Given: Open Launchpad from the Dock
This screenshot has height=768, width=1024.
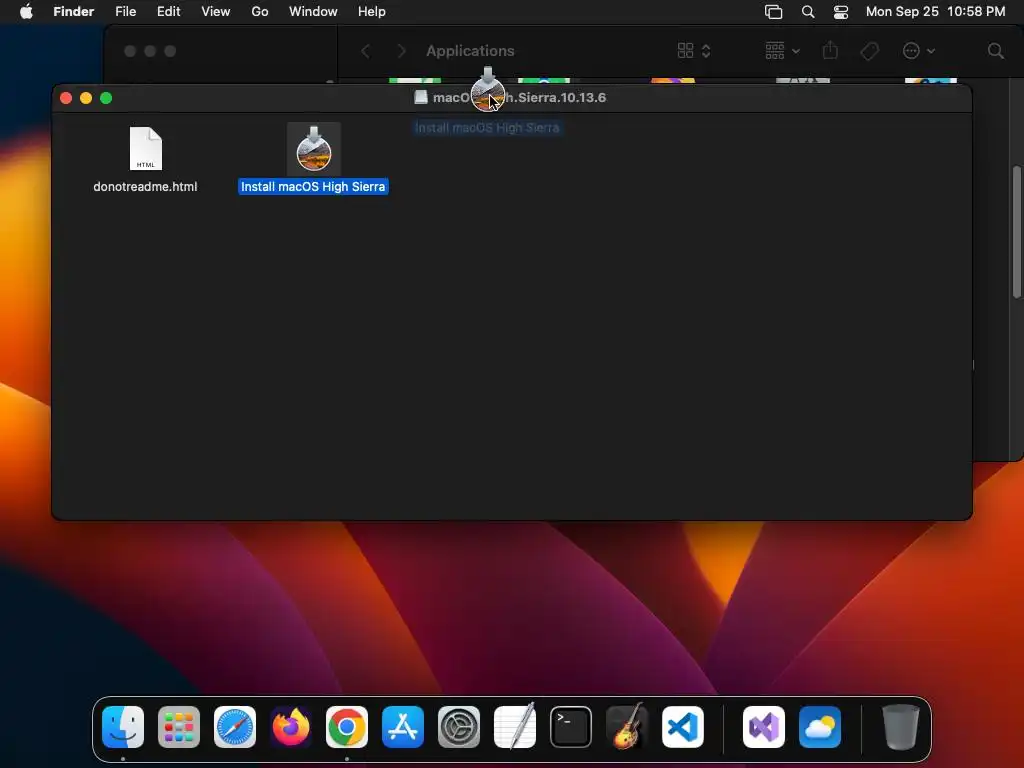Looking at the screenshot, I should (179, 727).
